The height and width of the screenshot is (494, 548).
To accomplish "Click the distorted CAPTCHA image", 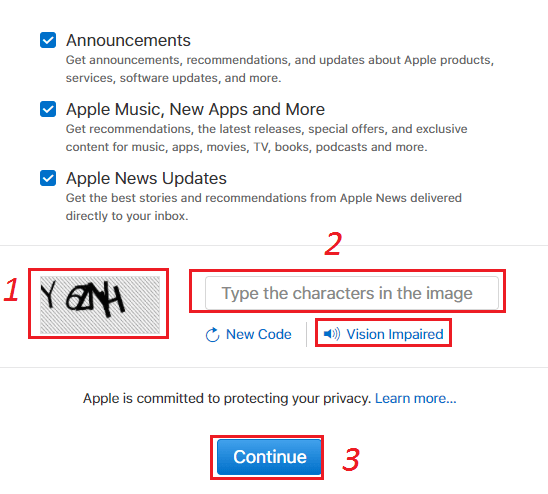I will pos(100,305).
